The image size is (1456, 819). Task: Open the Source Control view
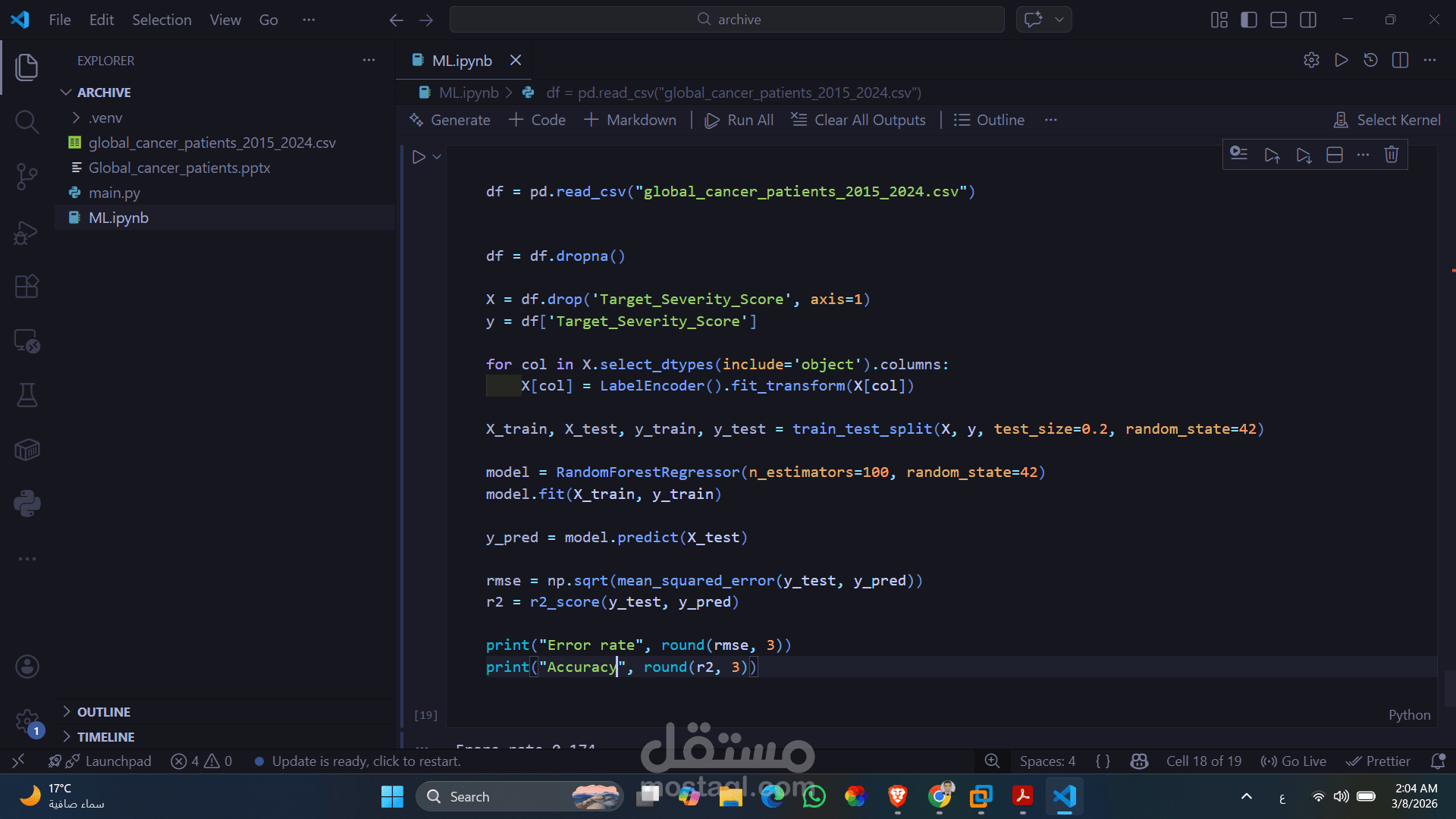[27, 176]
